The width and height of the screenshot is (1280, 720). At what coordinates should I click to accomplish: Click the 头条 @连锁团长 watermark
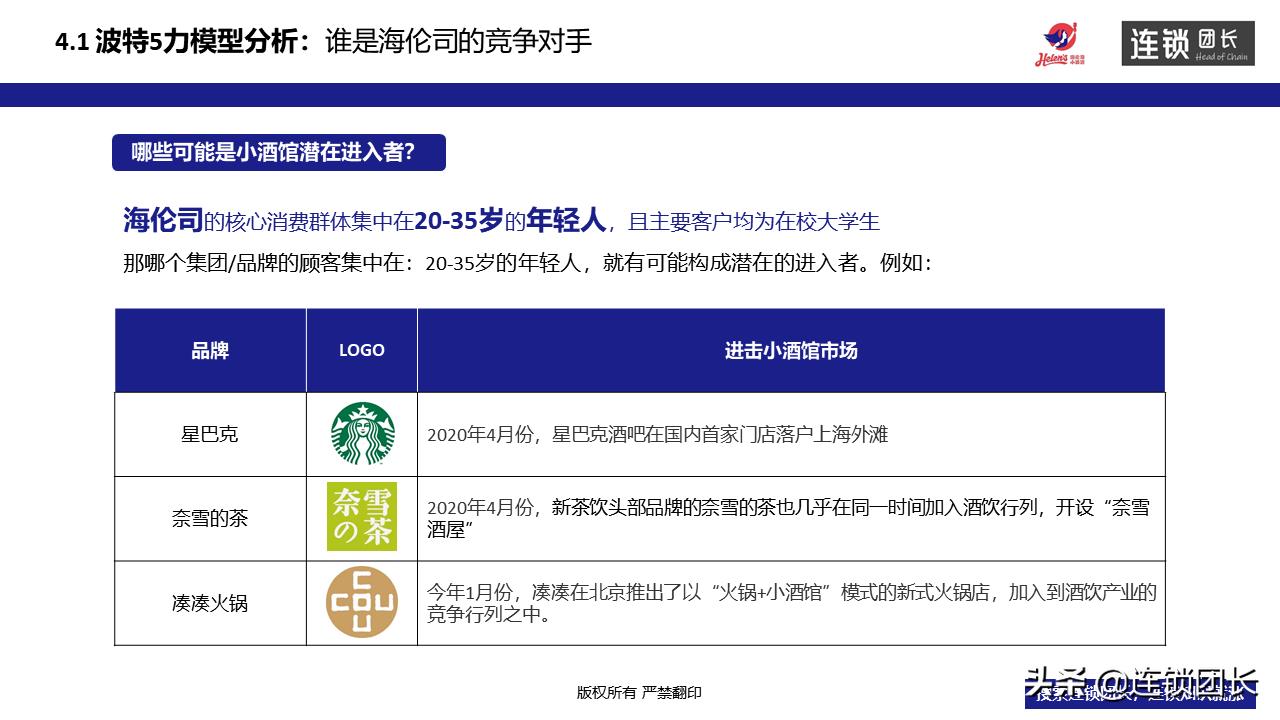(x=1140, y=685)
